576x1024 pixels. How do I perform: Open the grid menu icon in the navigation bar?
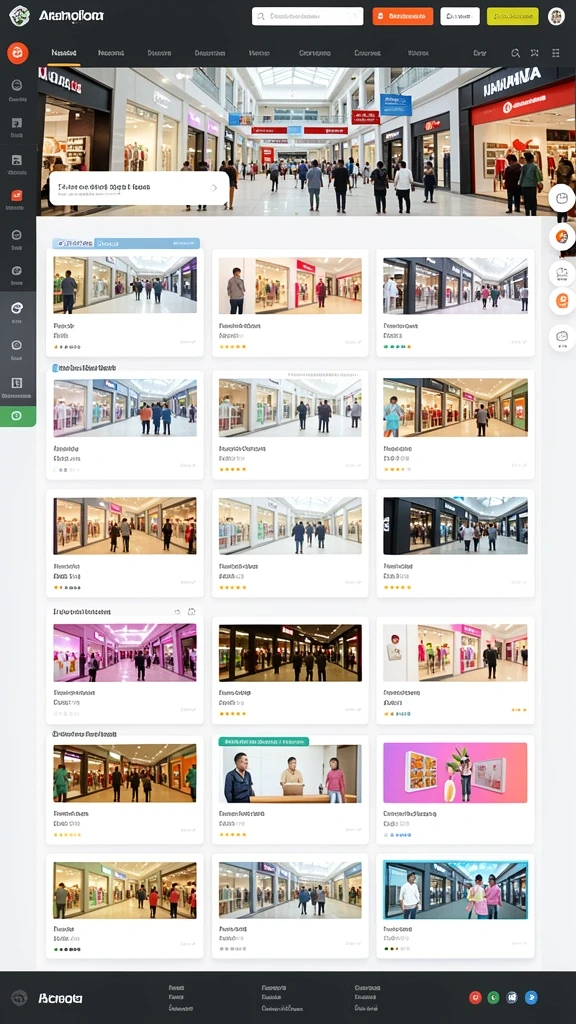556,53
